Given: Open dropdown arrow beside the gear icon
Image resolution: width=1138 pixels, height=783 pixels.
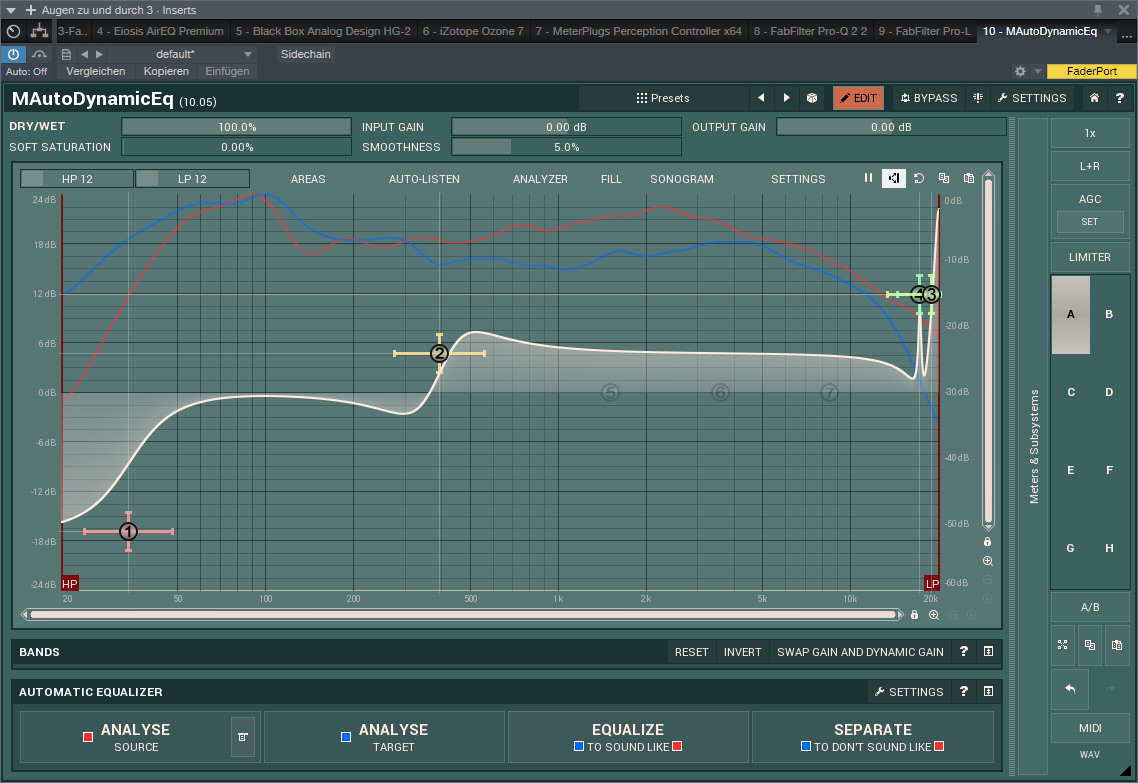Looking at the screenshot, I should [1038, 71].
